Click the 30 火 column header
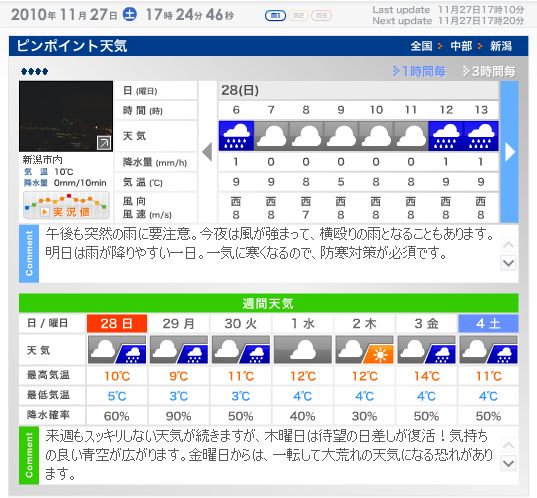 241,323
